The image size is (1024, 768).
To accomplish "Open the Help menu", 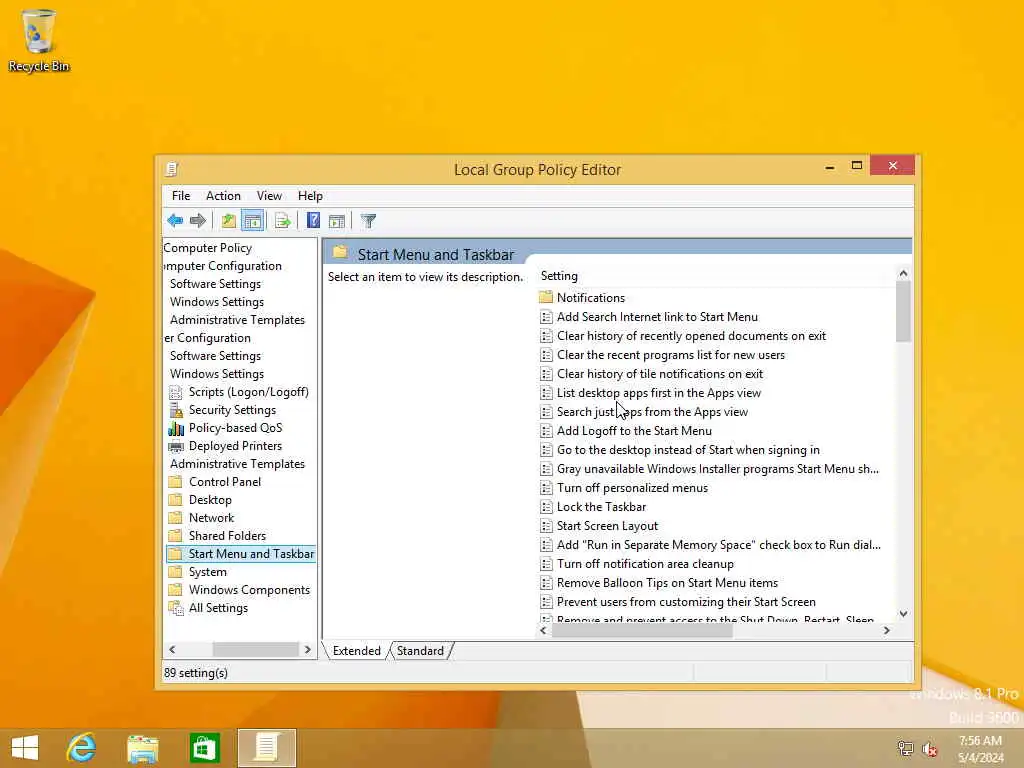I will pos(310,196).
